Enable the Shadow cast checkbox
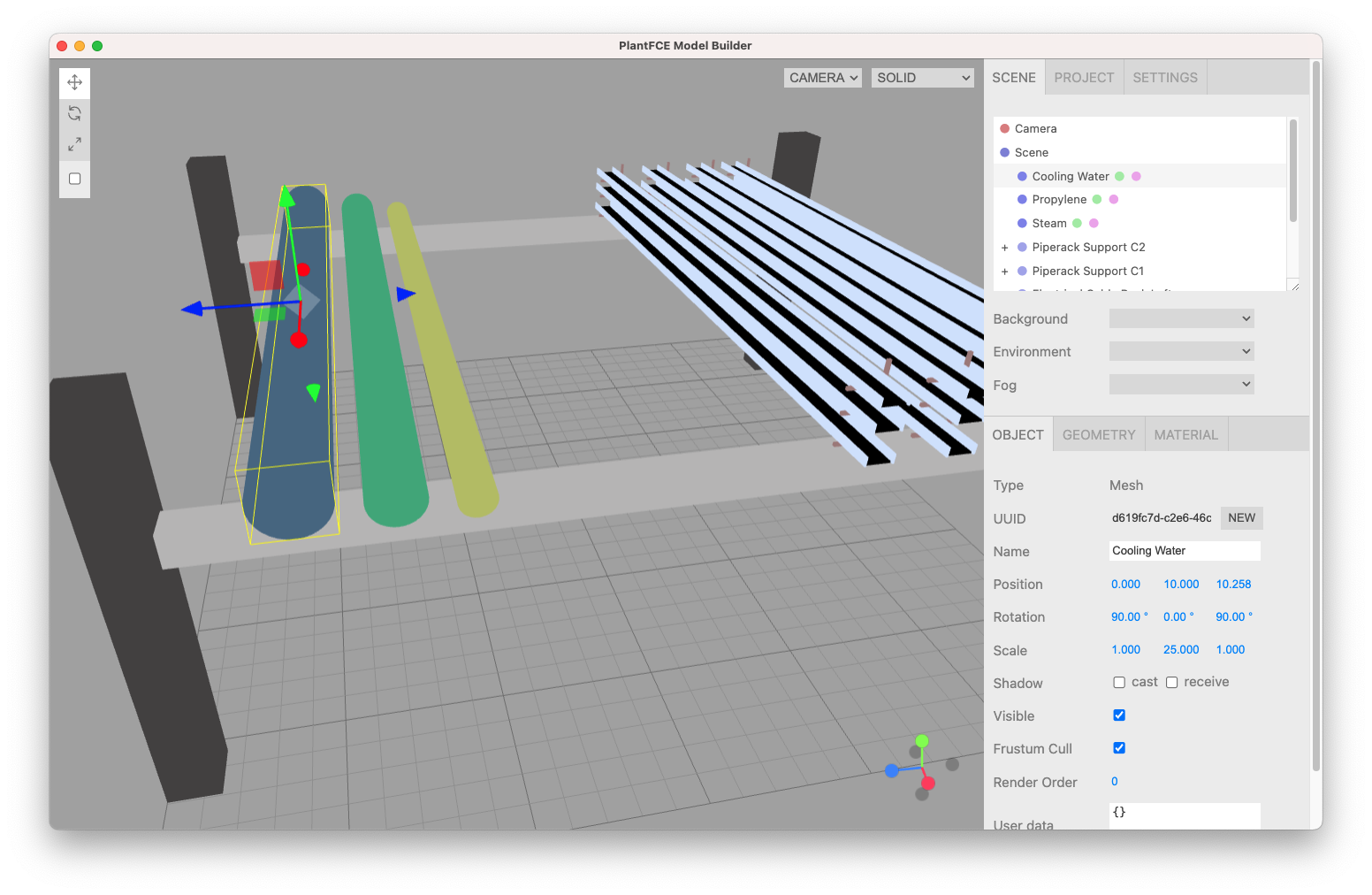1372x895 pixels. click(x=1119, y=682)
